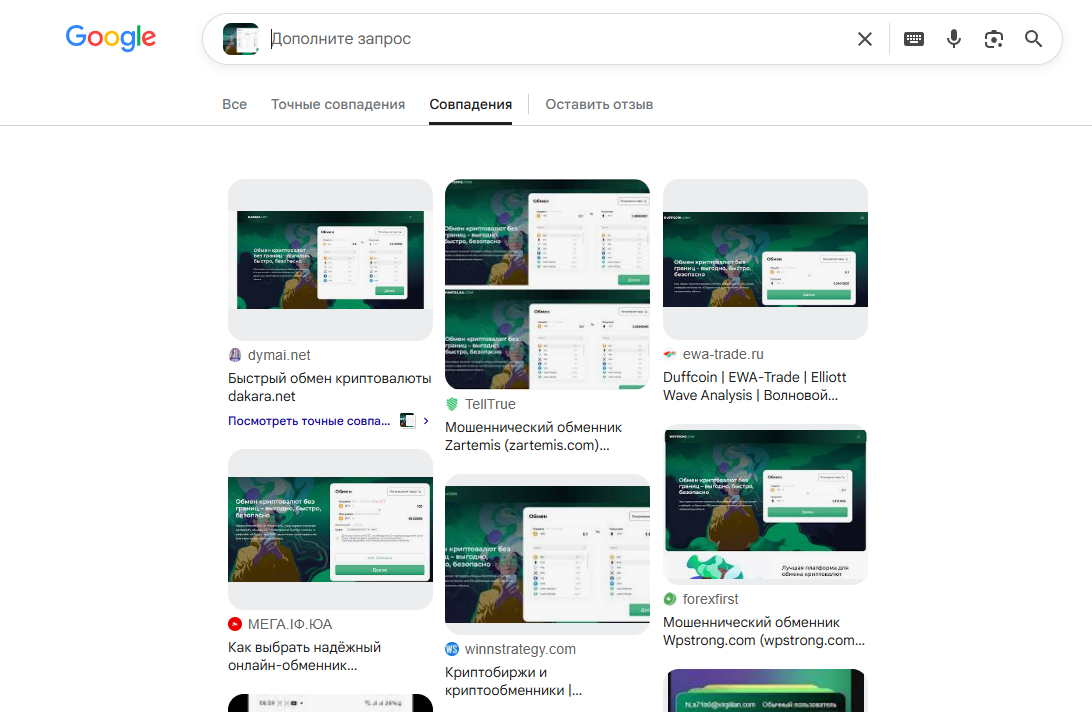Click the 'МЕГА.ІФ.ЮА' source name

coord(290,624)
